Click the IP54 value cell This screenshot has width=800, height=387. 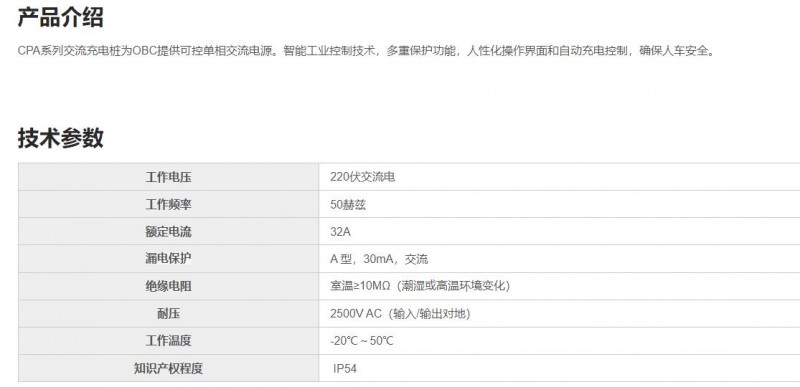coord(559,368)
